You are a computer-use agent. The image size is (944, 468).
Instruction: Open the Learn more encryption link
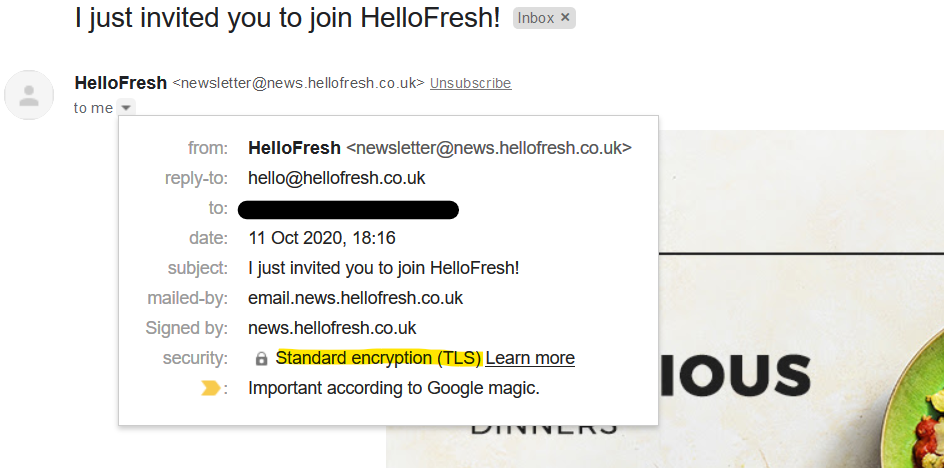(530, 358)
